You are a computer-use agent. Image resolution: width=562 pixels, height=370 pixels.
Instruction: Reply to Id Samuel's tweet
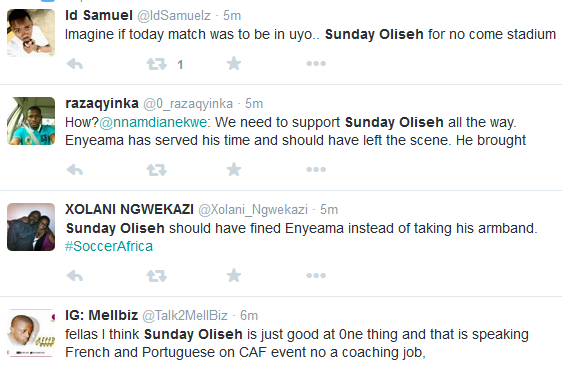(75, 64)
